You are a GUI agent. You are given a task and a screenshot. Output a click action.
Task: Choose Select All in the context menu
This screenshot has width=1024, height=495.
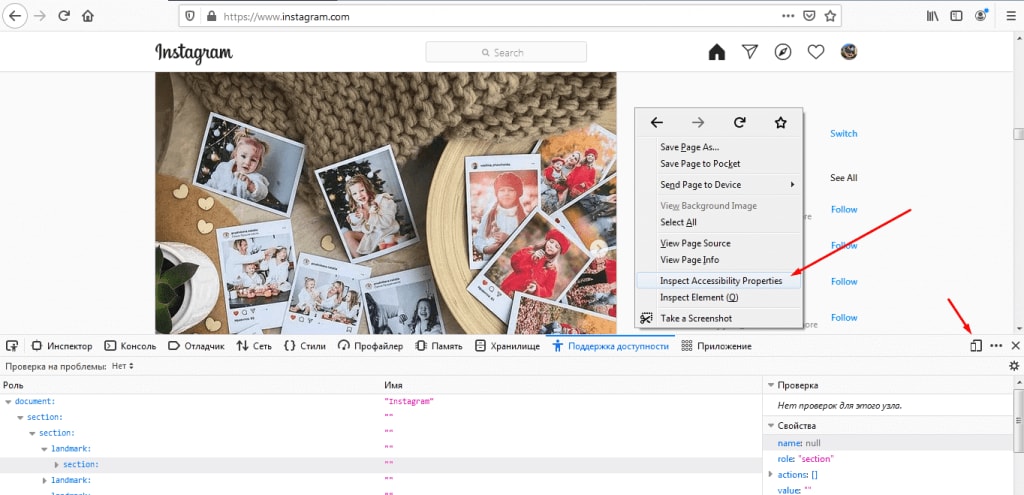719,222
